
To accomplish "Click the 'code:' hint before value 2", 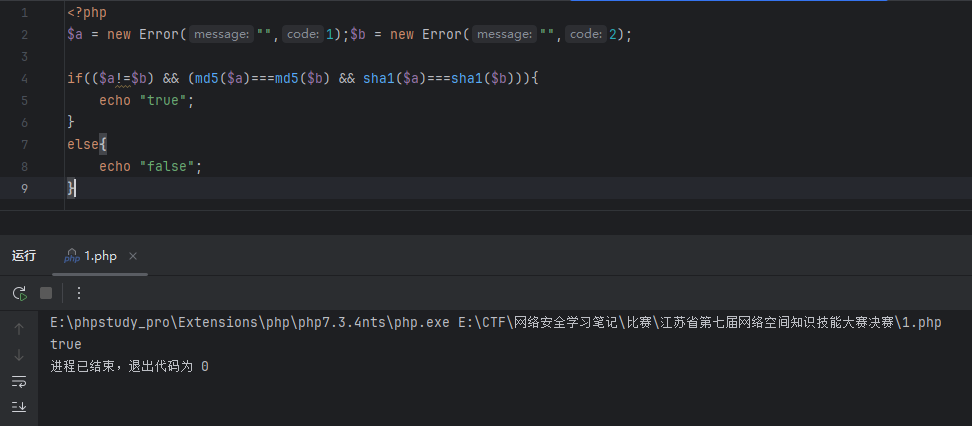I will point(585,35).
